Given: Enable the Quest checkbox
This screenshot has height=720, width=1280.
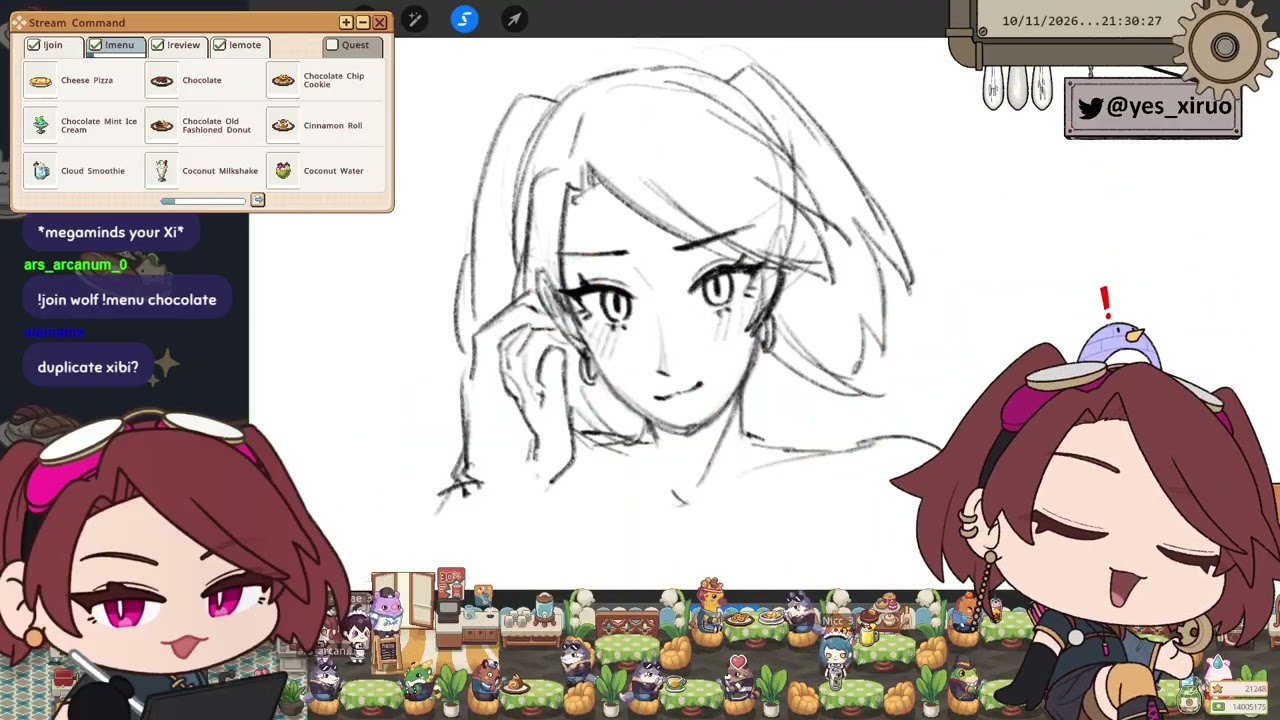Looking at the screenshot, I should click(x=332, y=45).
